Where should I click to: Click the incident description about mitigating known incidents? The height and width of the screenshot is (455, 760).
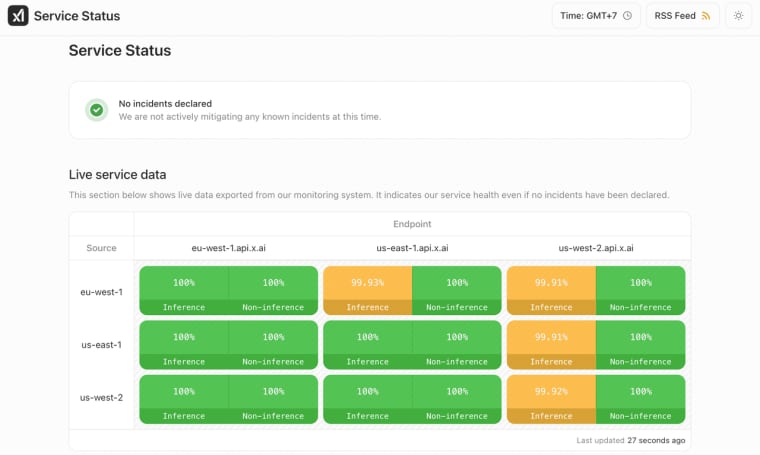pyautogui.click(x=250, y=117)
